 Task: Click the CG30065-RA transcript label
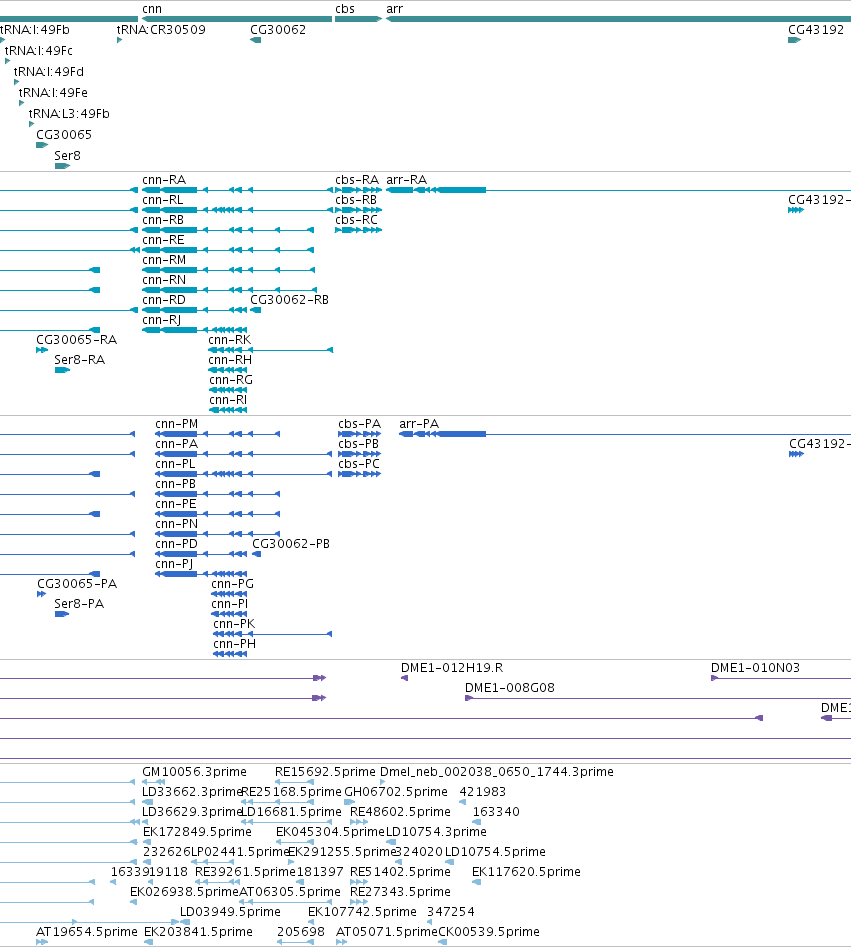click(x=77, y=339)
